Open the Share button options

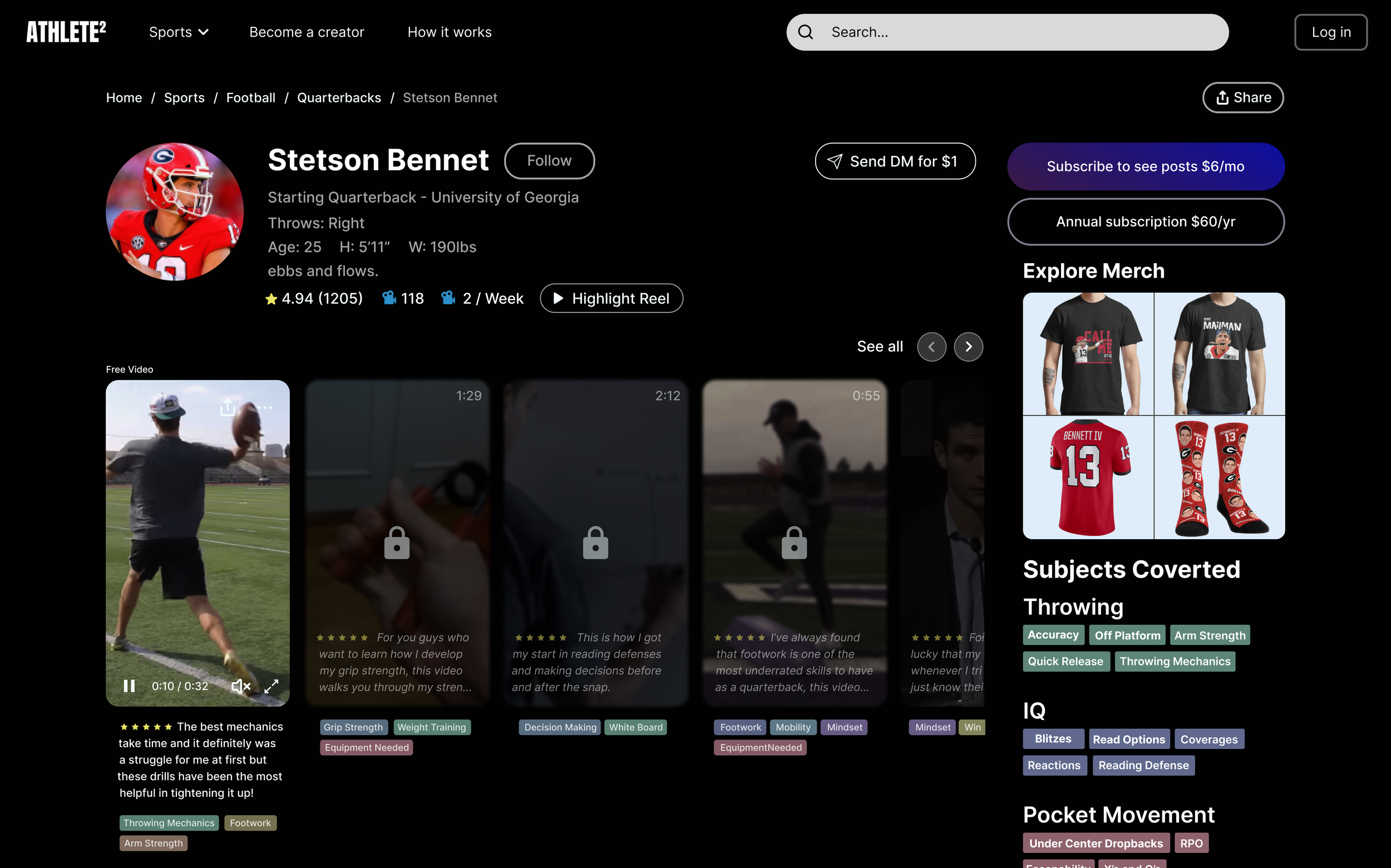click(1242, 97)
